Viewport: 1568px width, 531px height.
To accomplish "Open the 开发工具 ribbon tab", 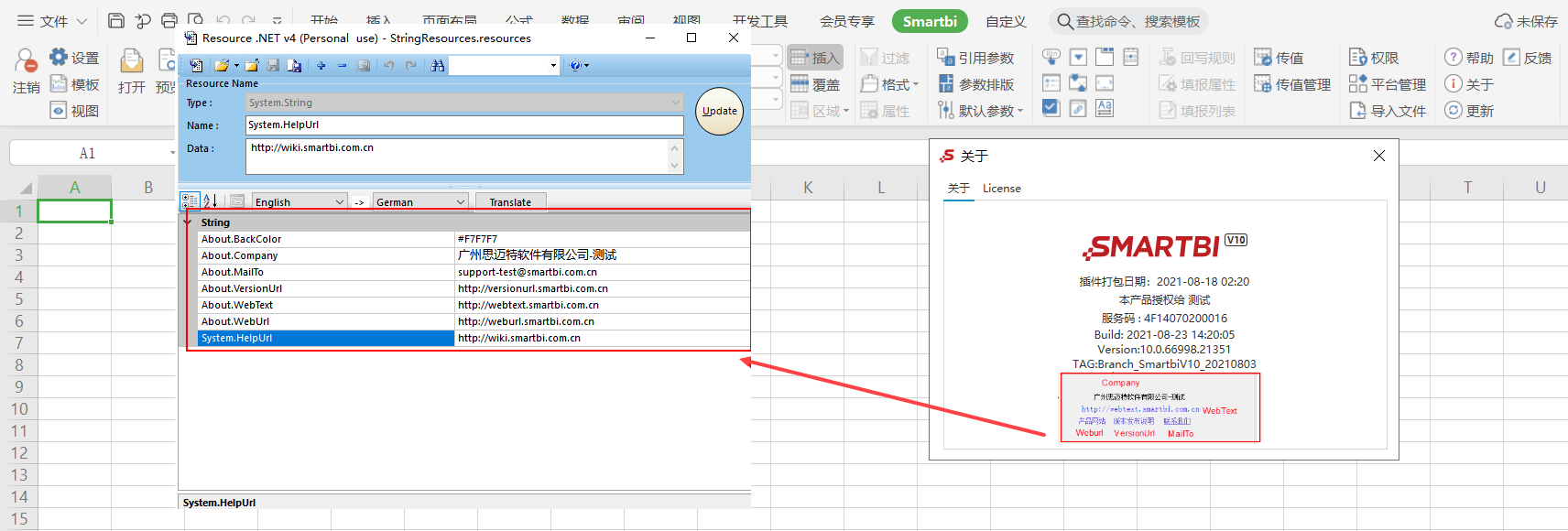I will [x=760, y=21].
